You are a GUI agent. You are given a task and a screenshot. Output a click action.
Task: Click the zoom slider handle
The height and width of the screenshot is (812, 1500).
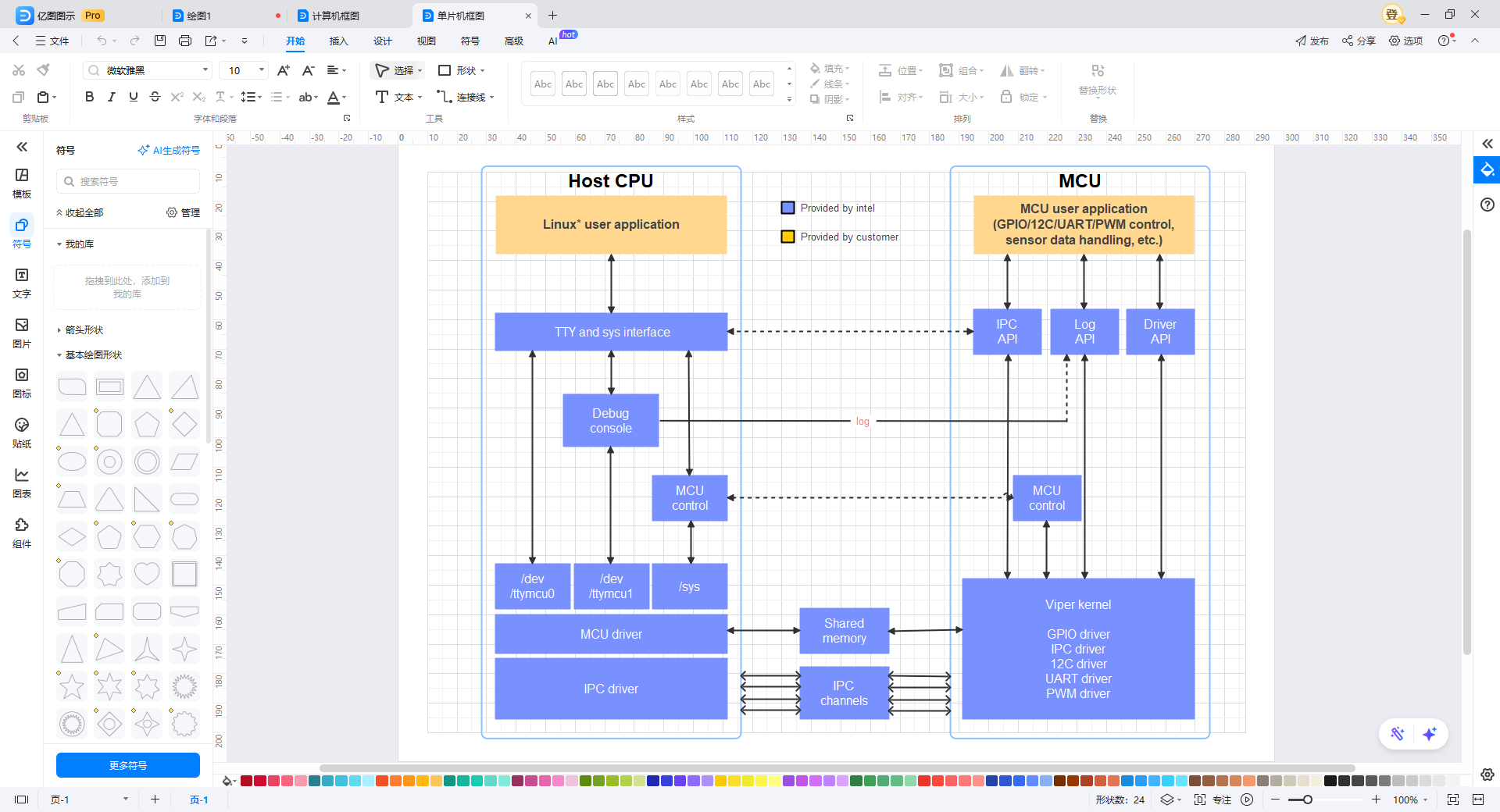1307,800
